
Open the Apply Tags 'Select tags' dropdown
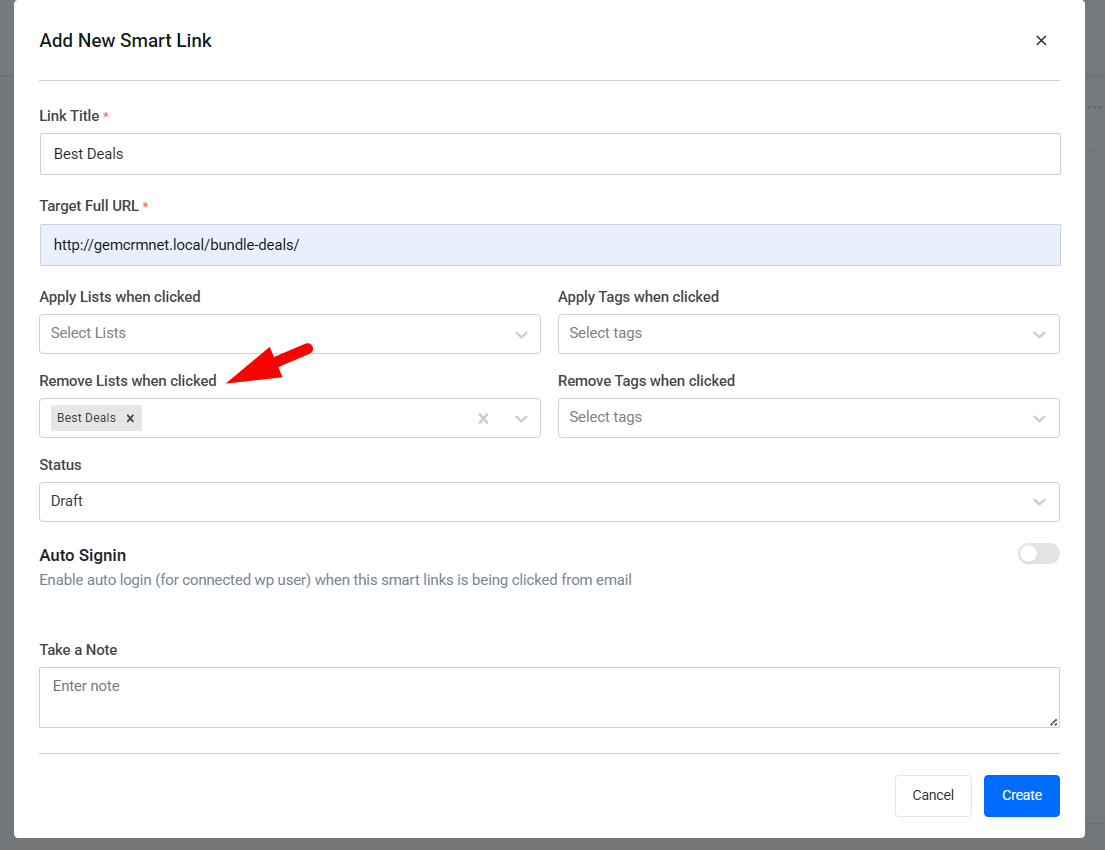pos(808,334)
